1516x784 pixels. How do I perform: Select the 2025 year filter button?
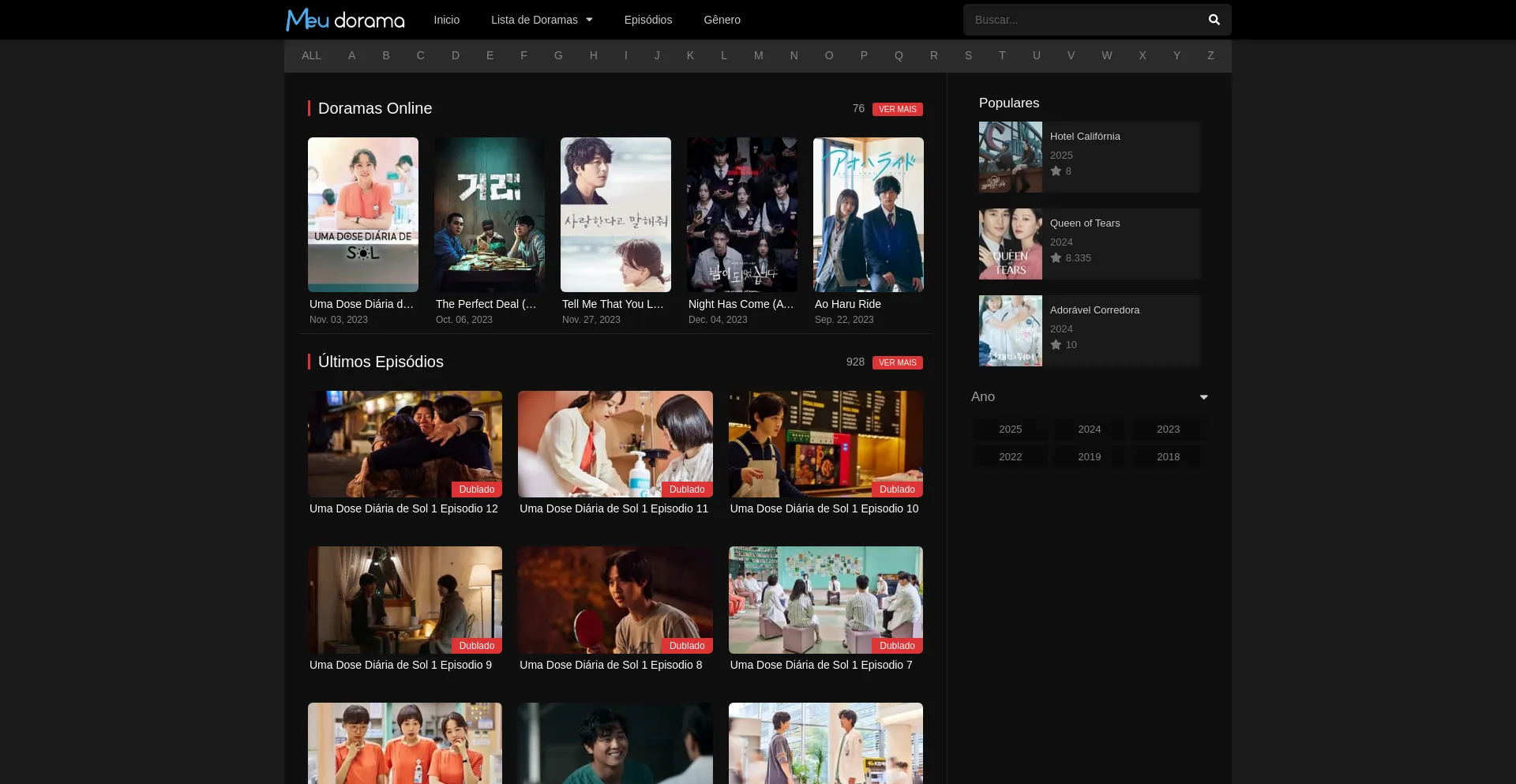[x=1010, y=429]
